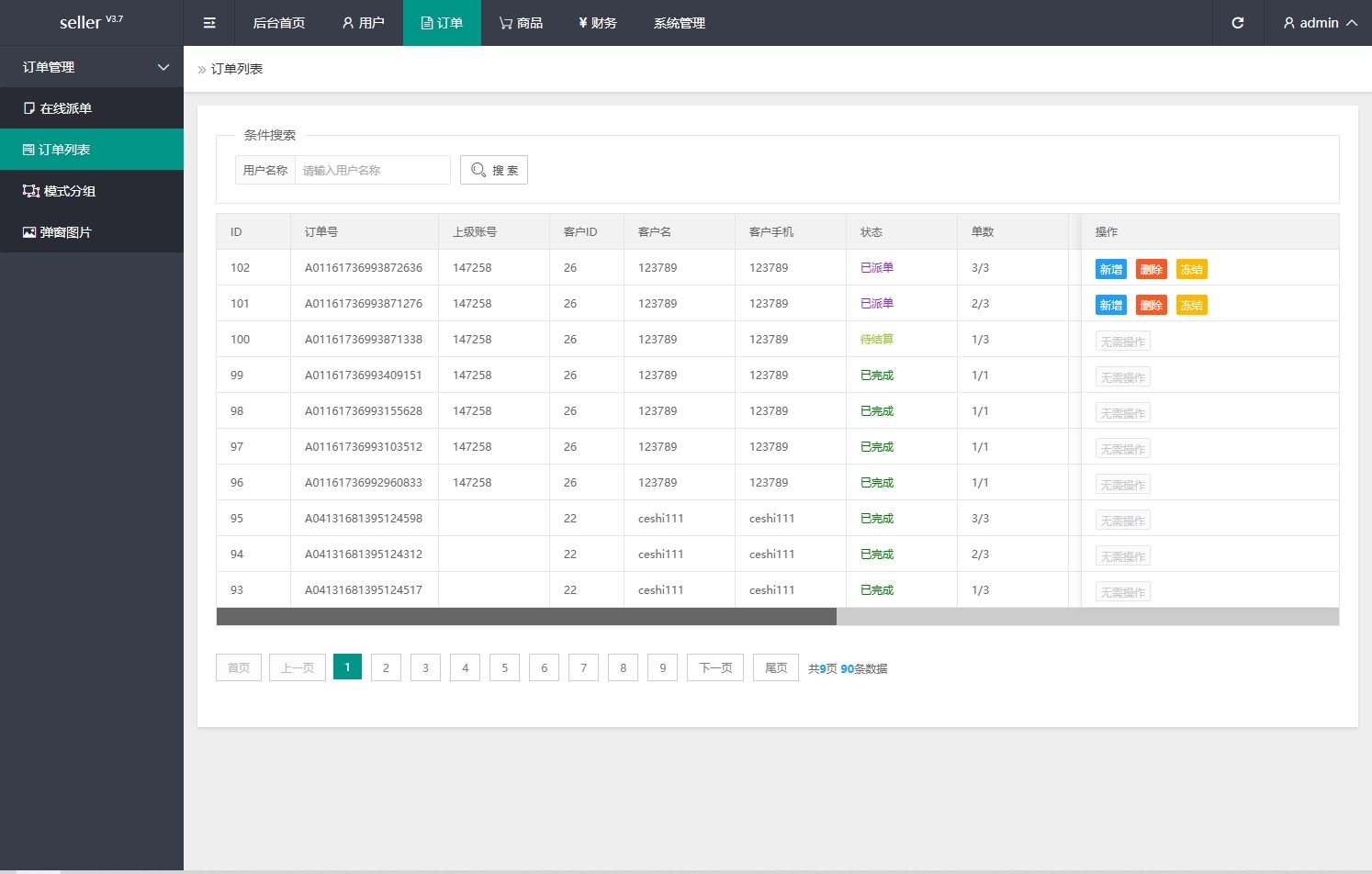Image resolution: width=1372 pixels, height=874 pixels.
Task: Expand the admin user dropdown
Action: tap(1319, 23)
